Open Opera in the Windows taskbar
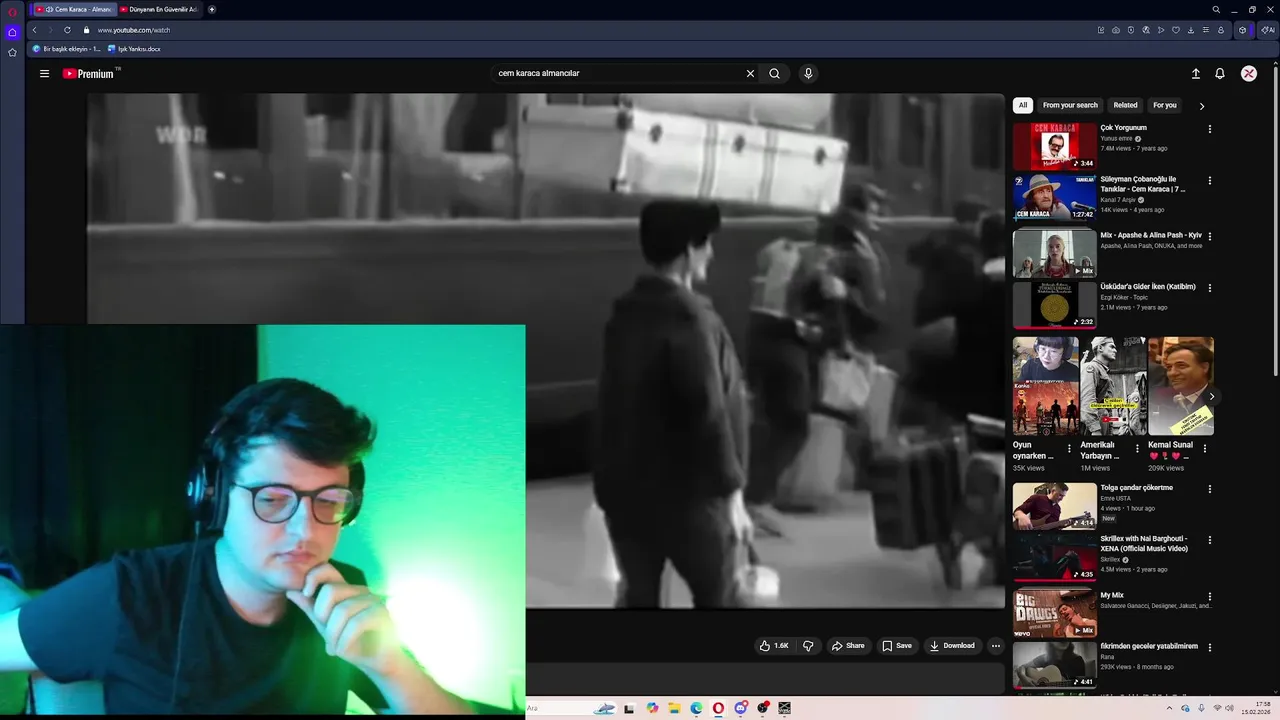1280x720 pixels. click(718, 708)
